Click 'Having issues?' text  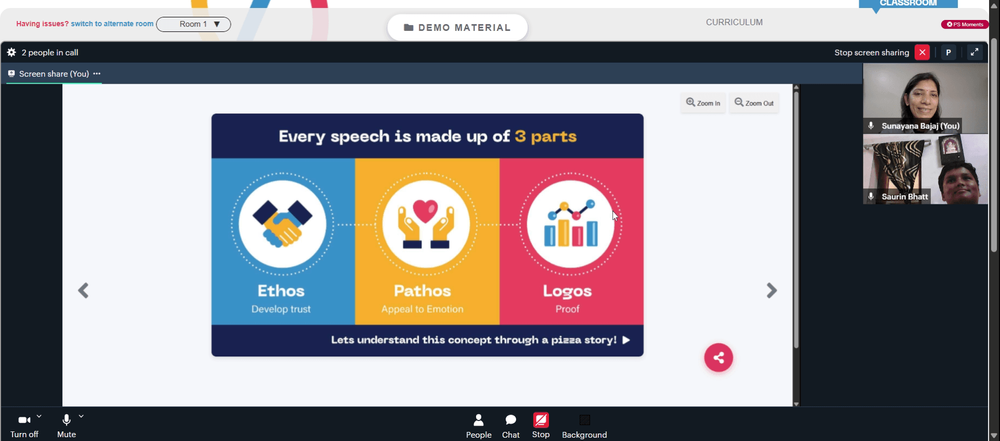[x=42, y=24]
